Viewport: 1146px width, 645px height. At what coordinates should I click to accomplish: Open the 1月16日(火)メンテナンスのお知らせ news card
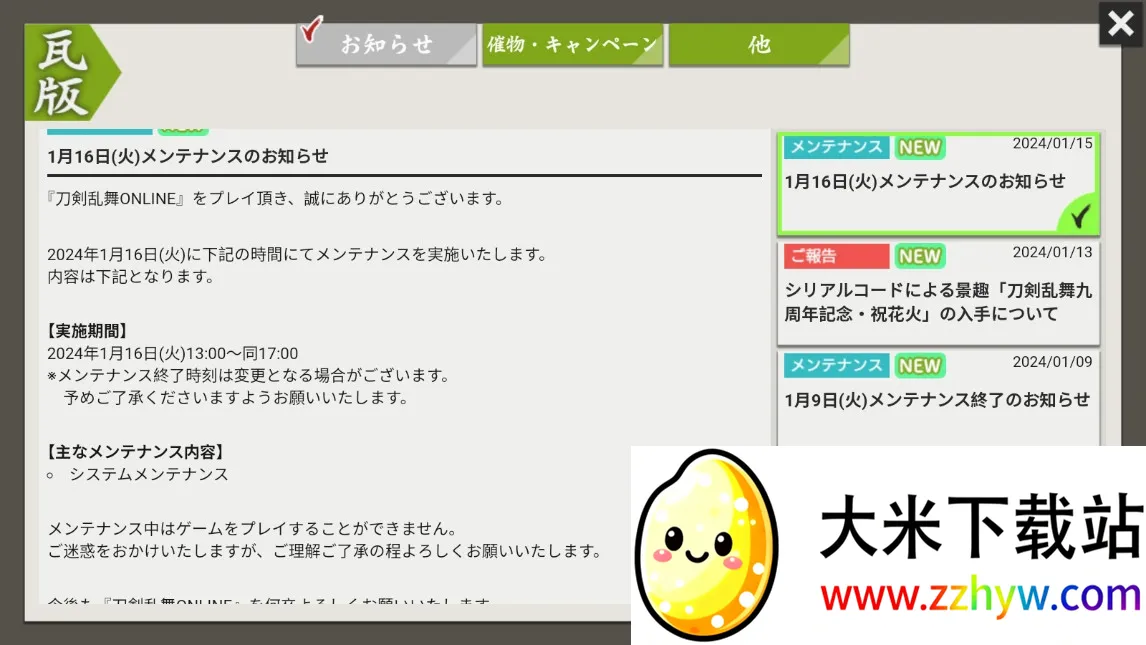(938, 184)
